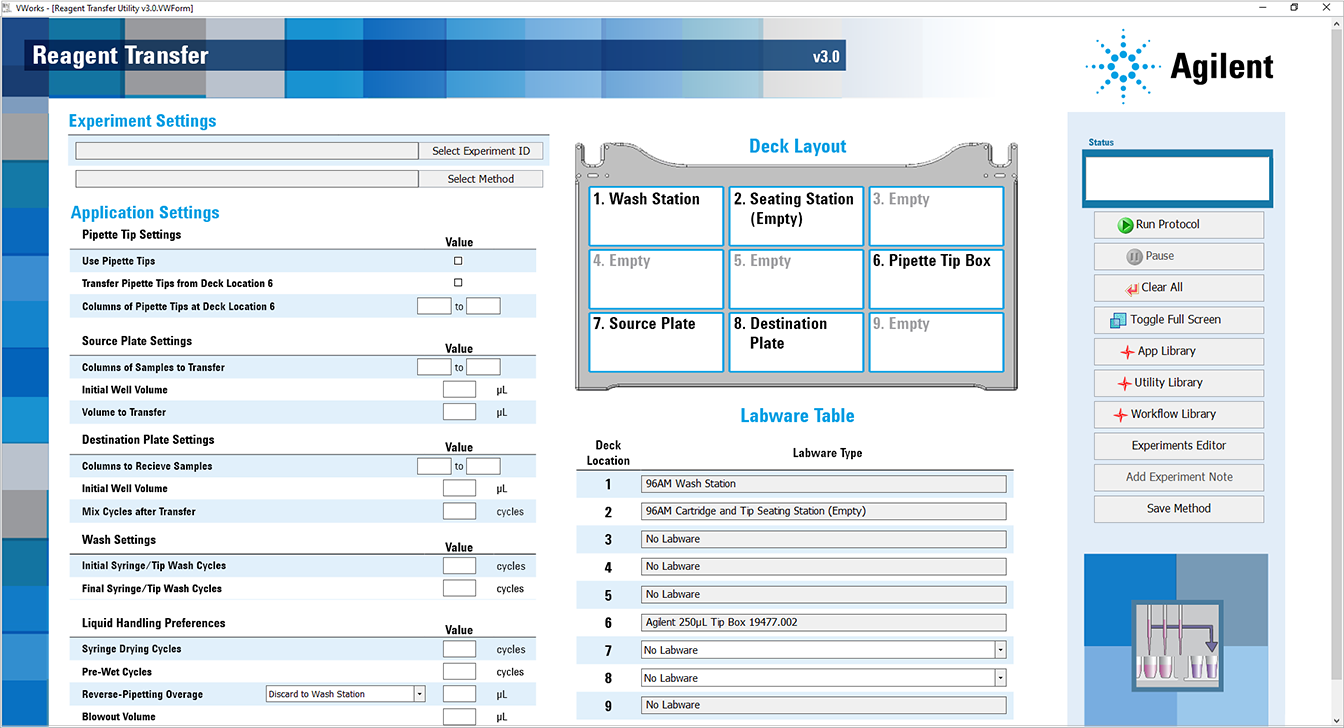Enable the Use Pipette Tips checkbox

(458, 261)
